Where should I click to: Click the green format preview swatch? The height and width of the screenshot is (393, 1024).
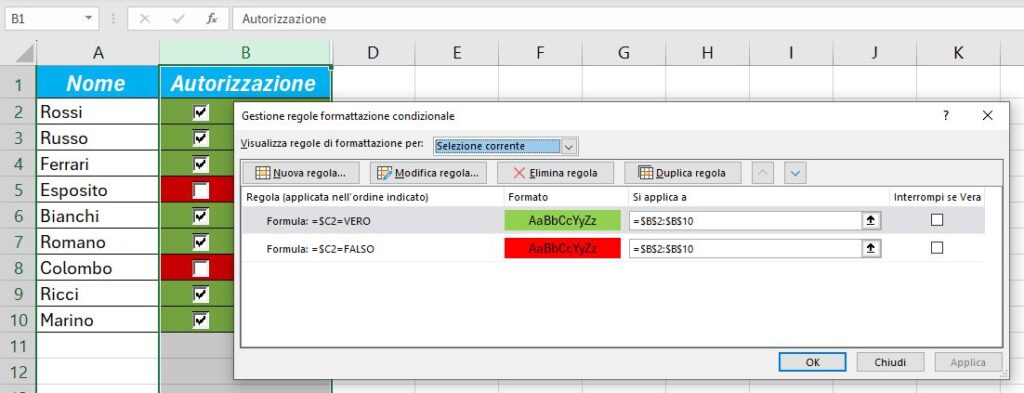(x=562, y=221)
